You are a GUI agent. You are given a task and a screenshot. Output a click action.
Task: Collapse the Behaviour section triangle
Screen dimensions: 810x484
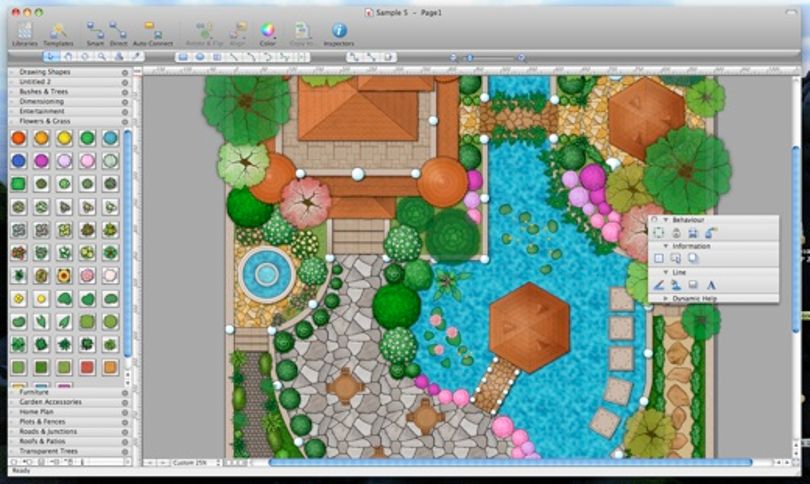tap(666, 220)
